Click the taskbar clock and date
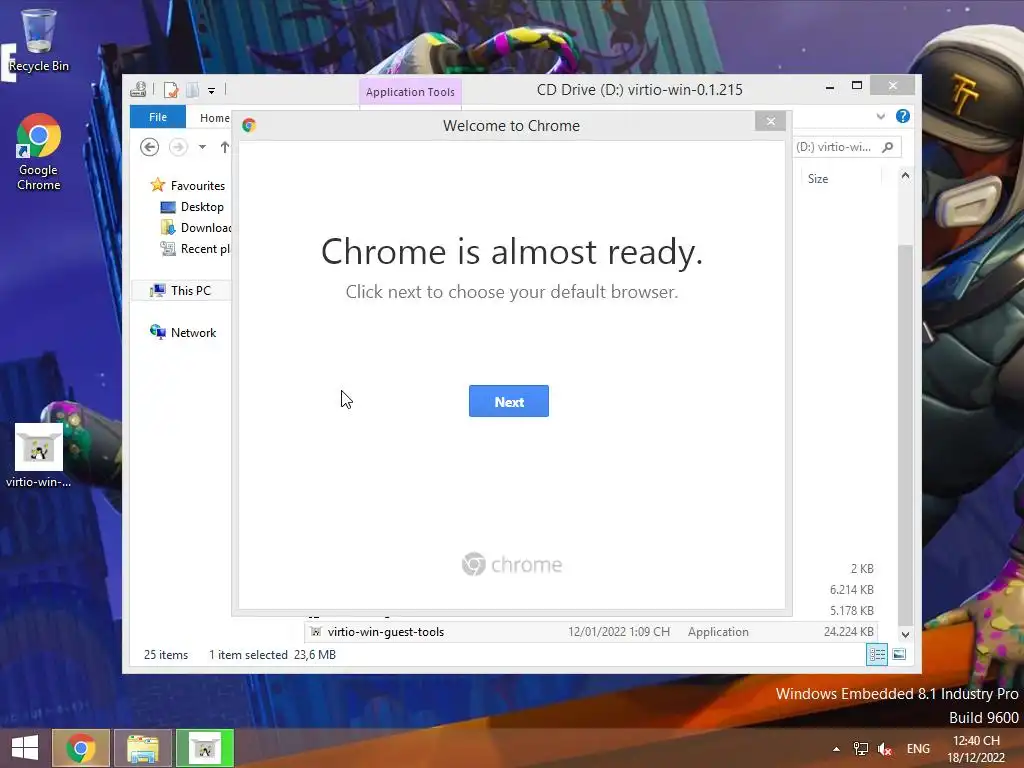This screenshot has width=1024, height=768. (x=976, y=749)
